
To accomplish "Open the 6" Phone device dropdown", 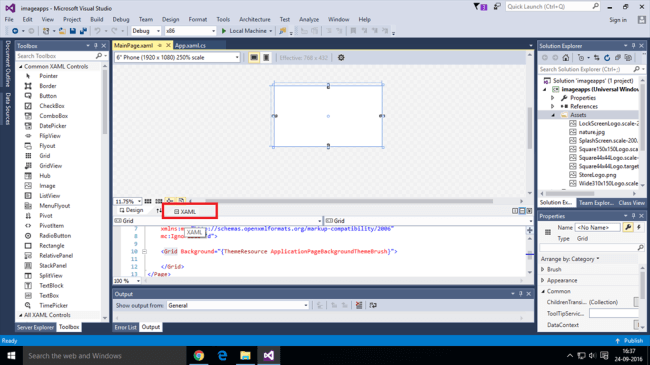I will pyautogui.click(x=177, y=58).
